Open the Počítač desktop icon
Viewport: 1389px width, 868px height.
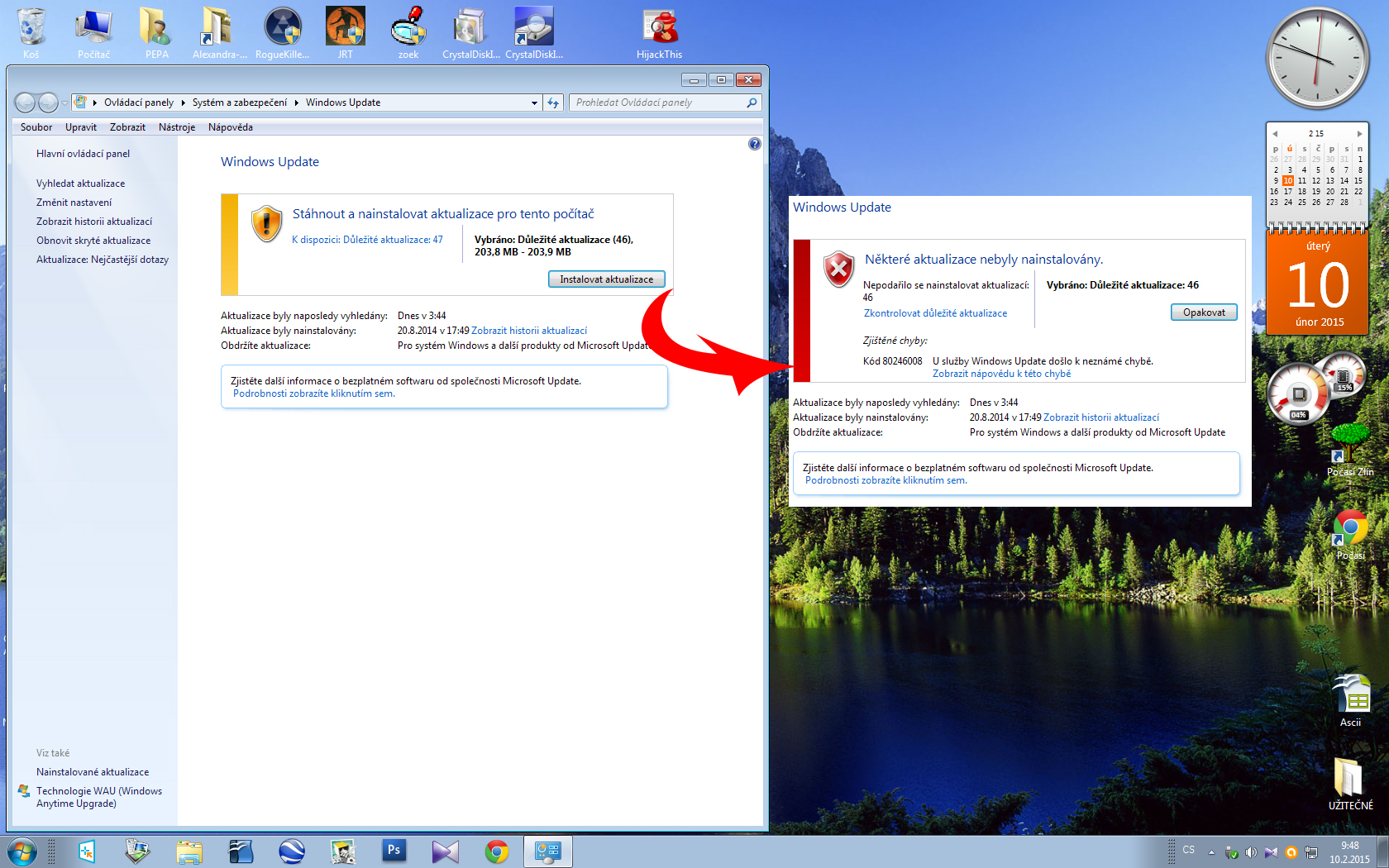[x=93, y=33]
